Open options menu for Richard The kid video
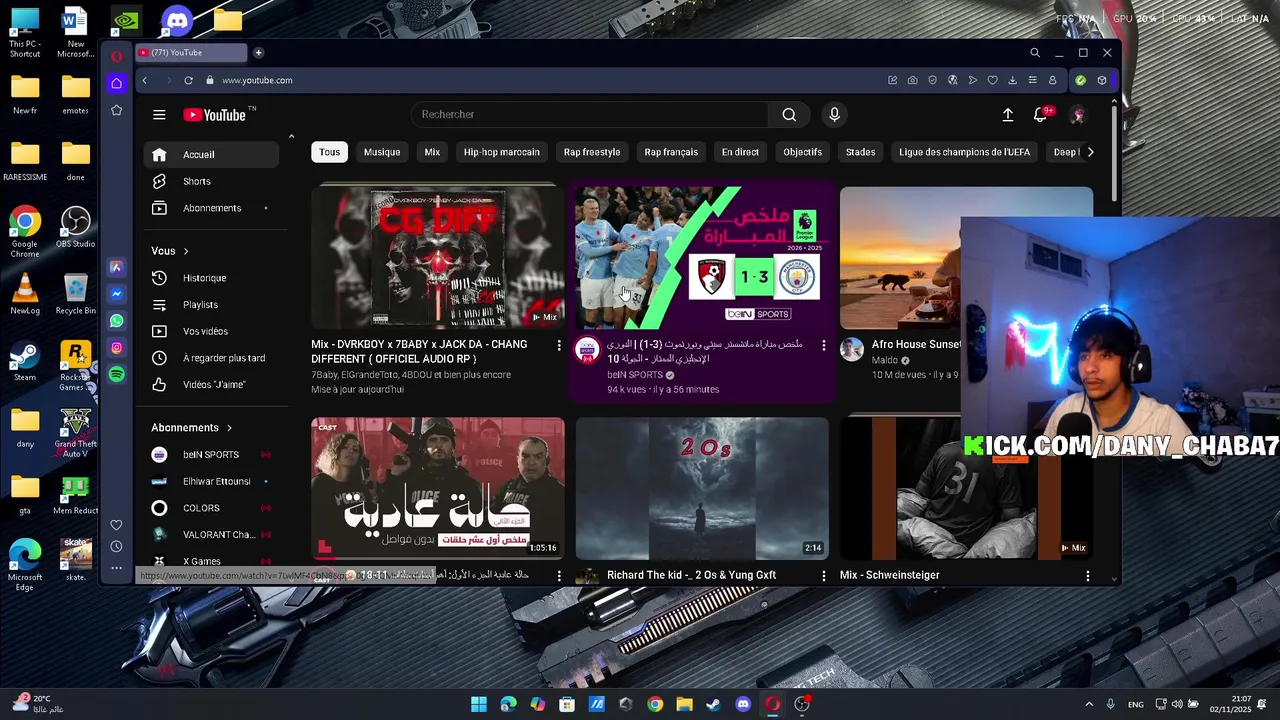The image size is (1280, 720). pyautogui.click(x=824, y=576)
